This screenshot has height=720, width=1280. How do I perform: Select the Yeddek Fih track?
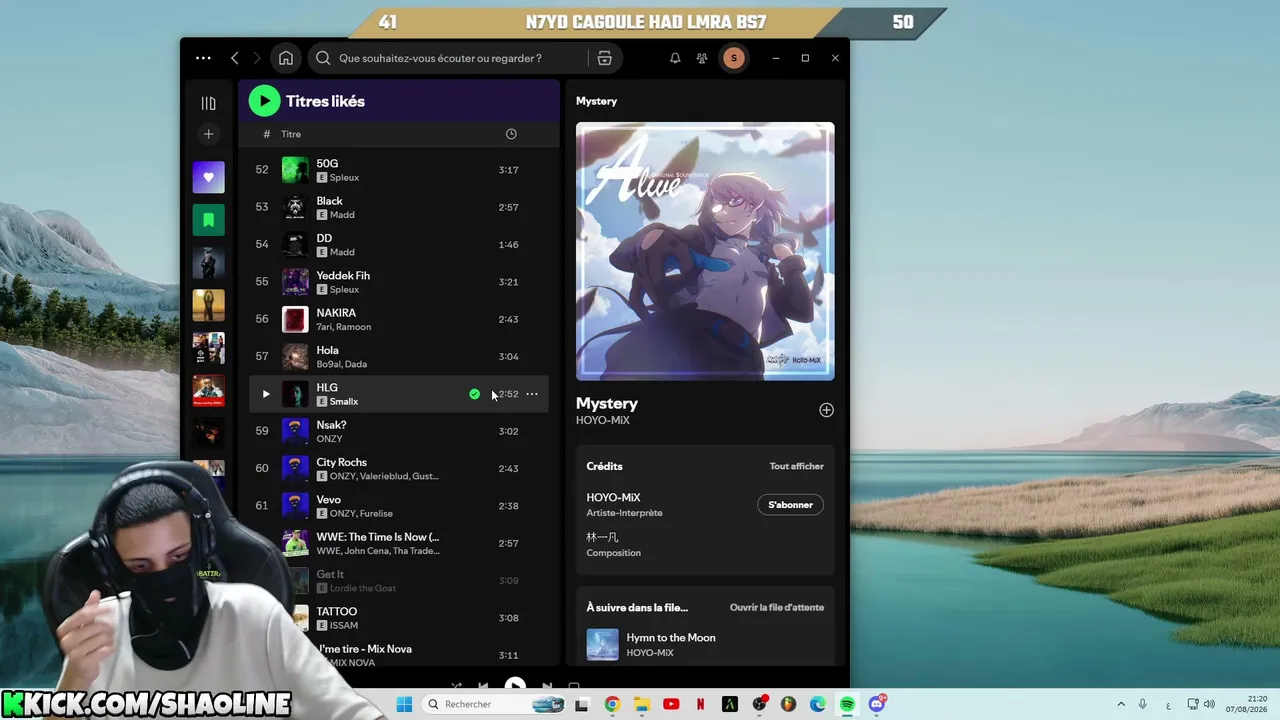coord(399,282)
